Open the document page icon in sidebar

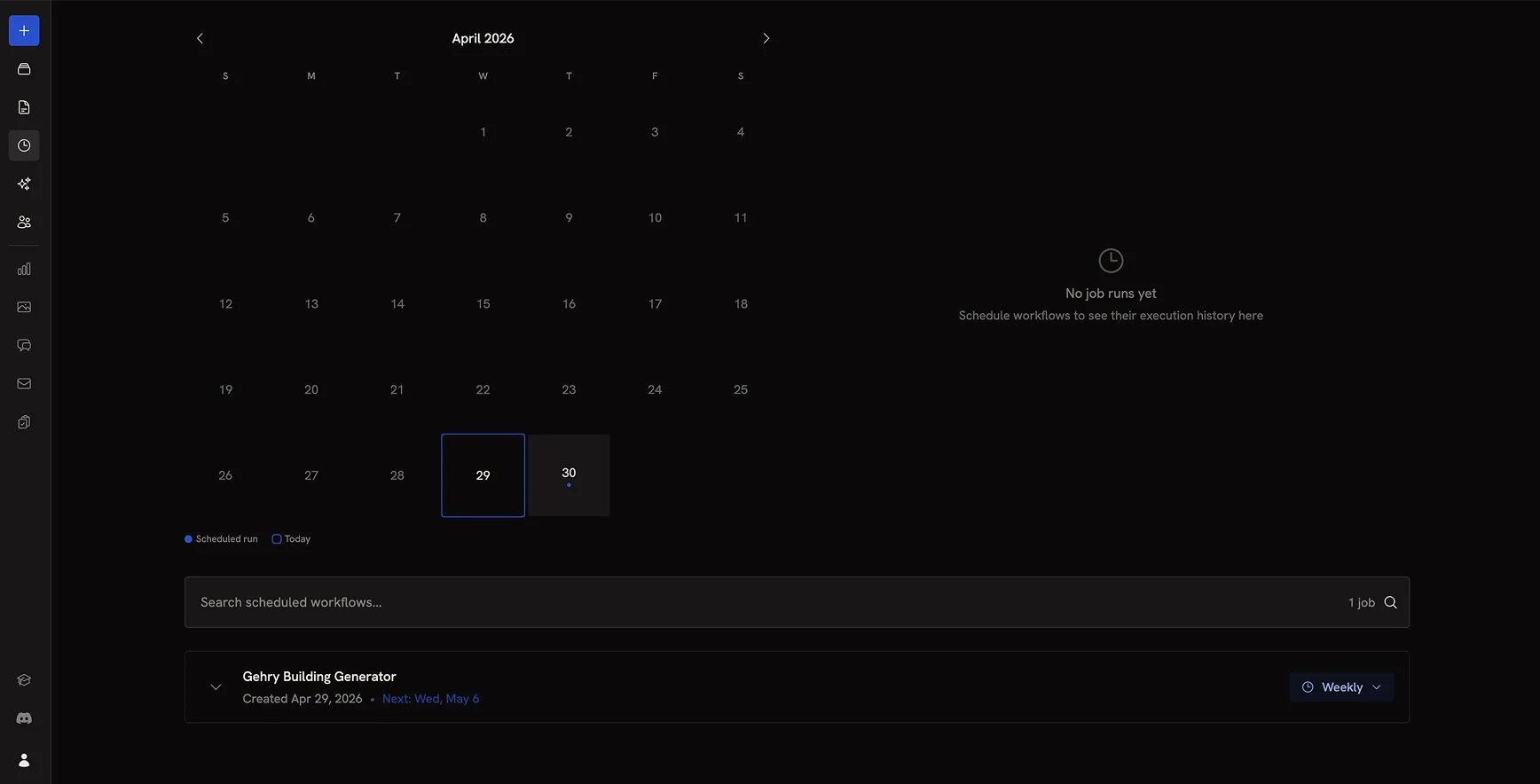coord(24,107)
